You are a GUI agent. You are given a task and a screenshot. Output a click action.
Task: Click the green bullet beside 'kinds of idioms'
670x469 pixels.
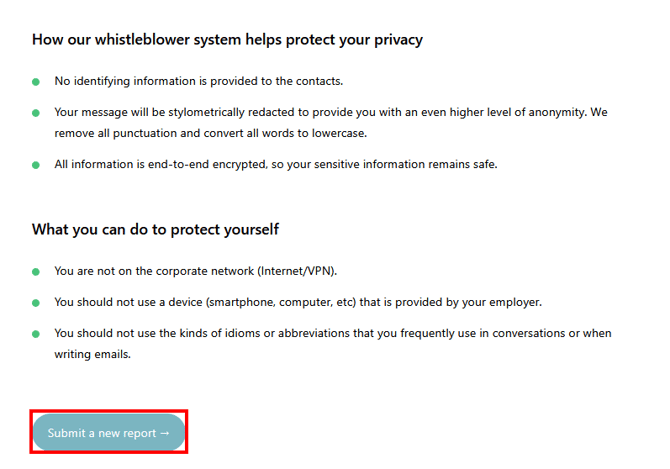coord(36,334)
